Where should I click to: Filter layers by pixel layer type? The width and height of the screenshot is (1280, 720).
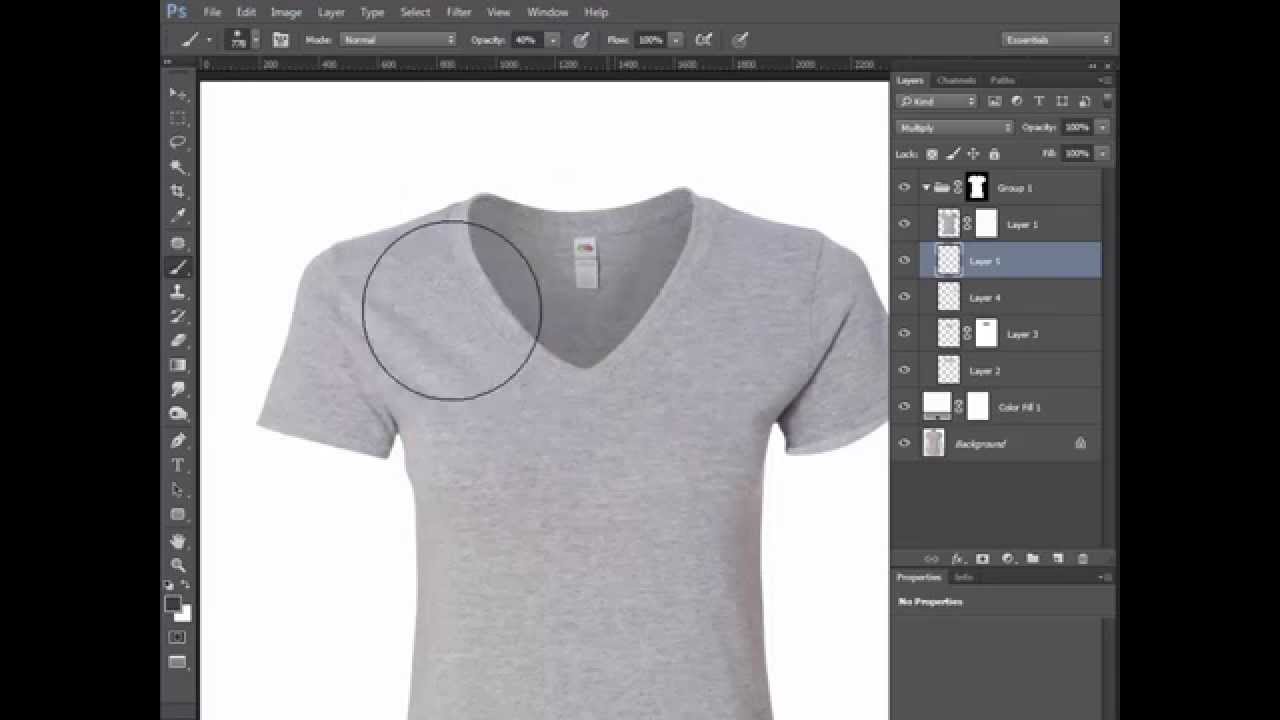pos(995,101)
